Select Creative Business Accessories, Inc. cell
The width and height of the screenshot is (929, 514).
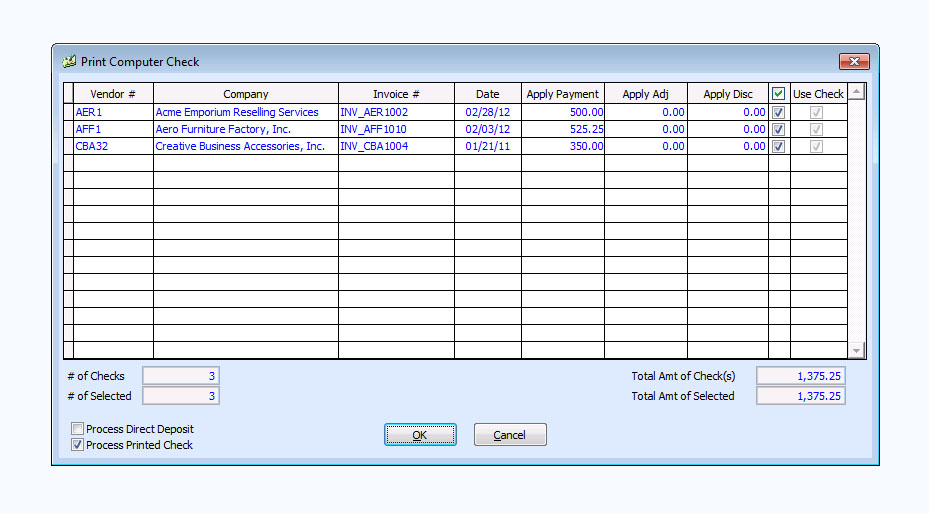(x=245, y=147)
